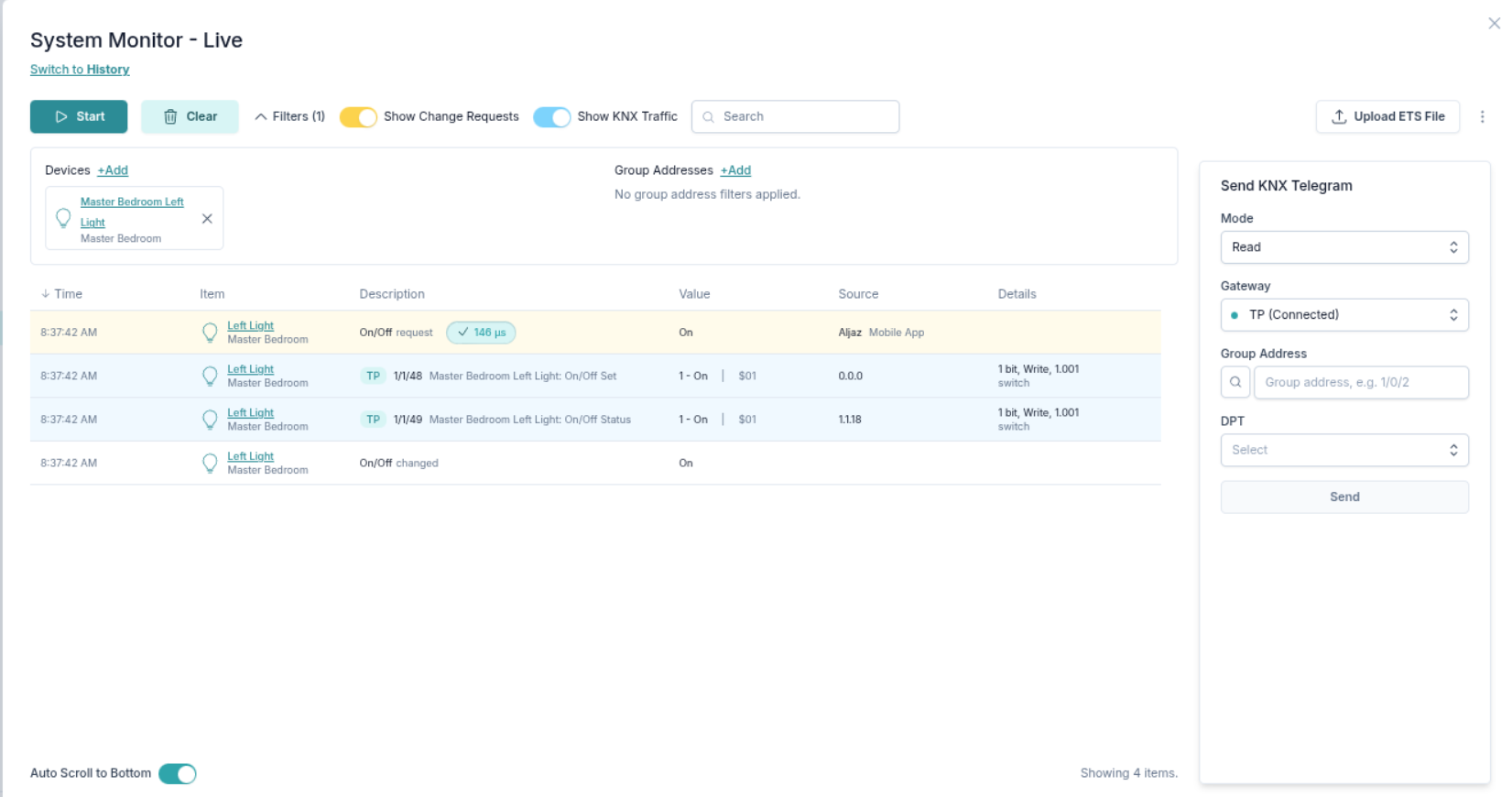
Task: Click the three-dot more options icon
Action: pyautogui.click(x=1482, y=116)
